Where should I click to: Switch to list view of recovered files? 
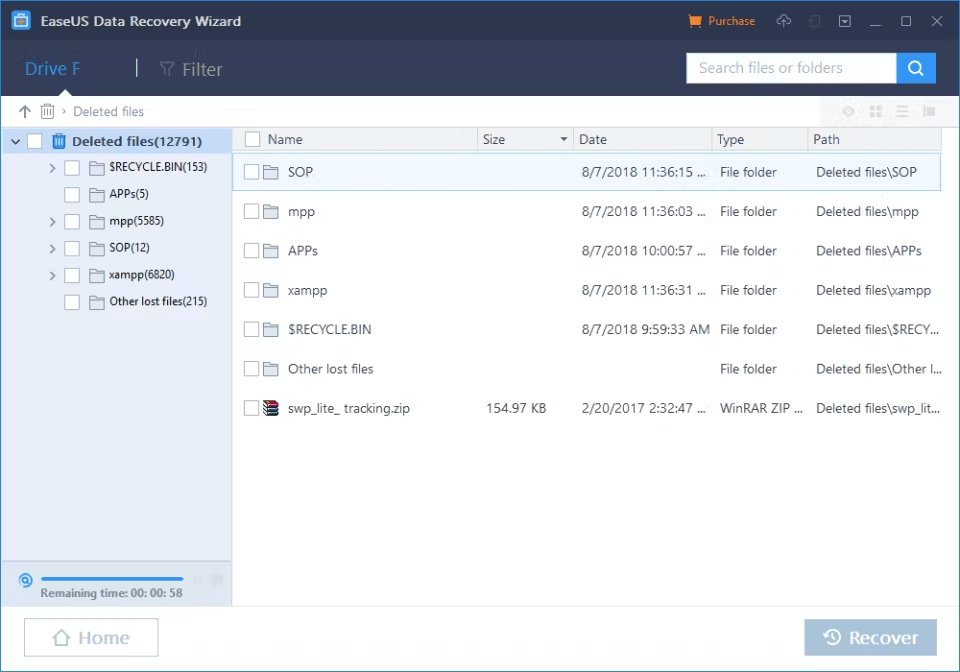click(901, 111)
